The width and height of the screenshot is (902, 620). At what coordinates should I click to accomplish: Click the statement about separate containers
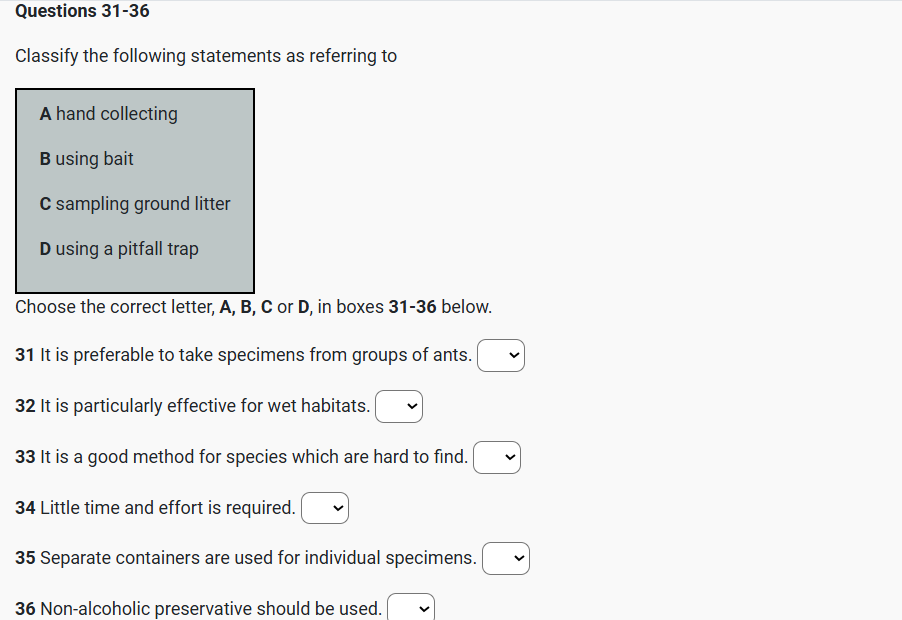tap(246, 559)
